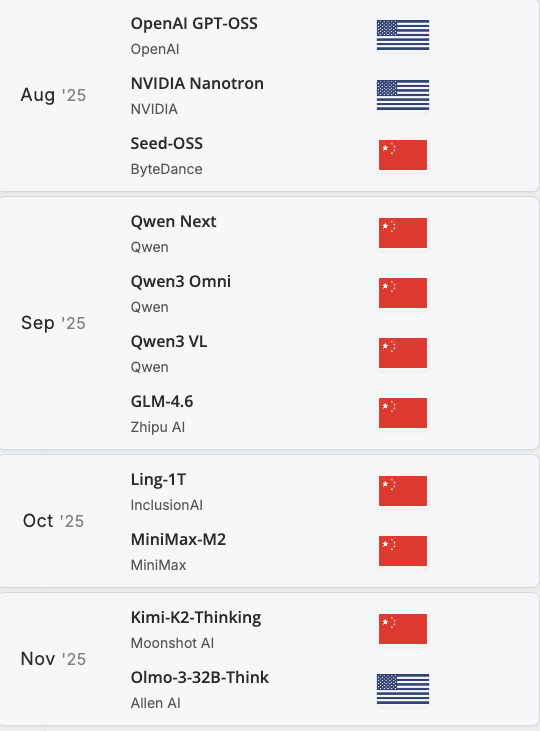Select the Kimi-K2-Thinking model name
This screenshot has height=731, width=540.
pyautogui.click(x=196, y=617)
